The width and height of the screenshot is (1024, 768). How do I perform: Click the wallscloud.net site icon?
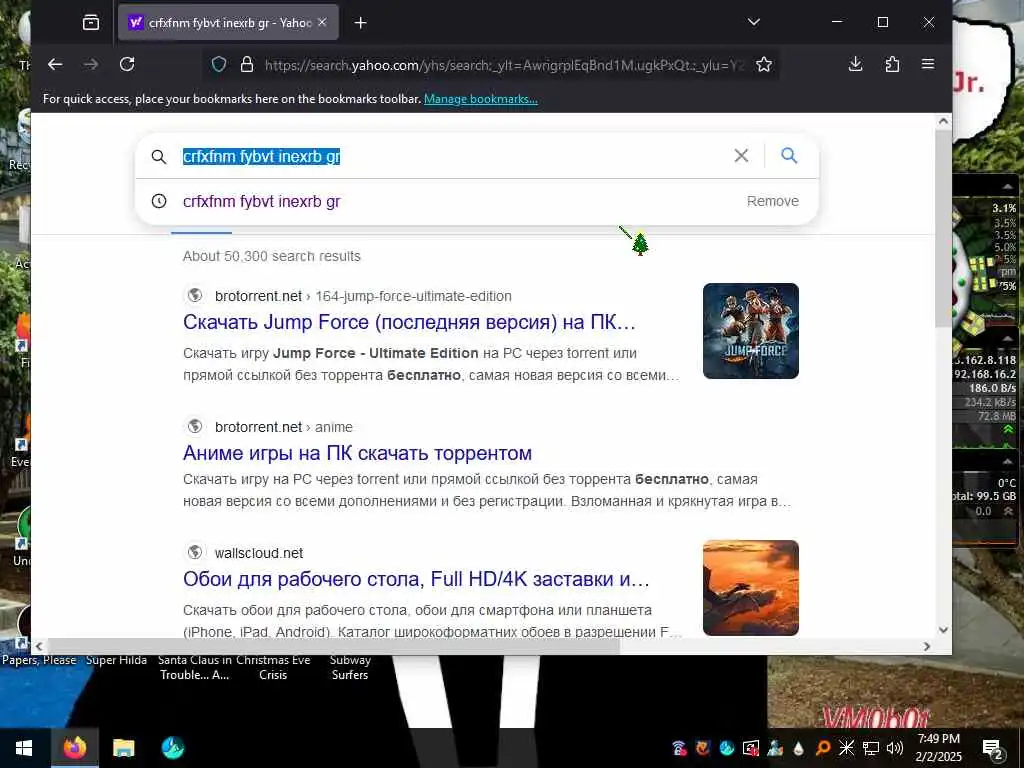point(195,552)
